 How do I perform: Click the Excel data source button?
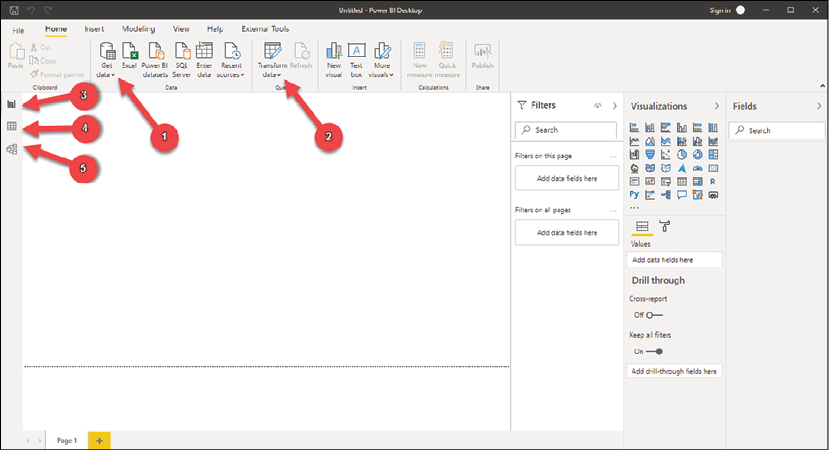click(129, 57)
